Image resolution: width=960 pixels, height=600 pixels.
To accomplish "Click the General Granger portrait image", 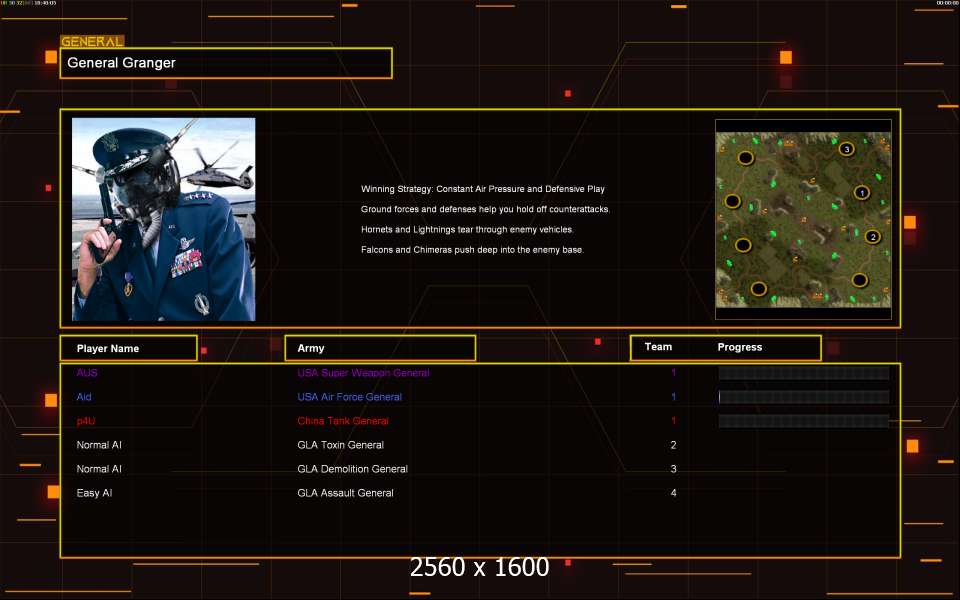I will [163, 219].
